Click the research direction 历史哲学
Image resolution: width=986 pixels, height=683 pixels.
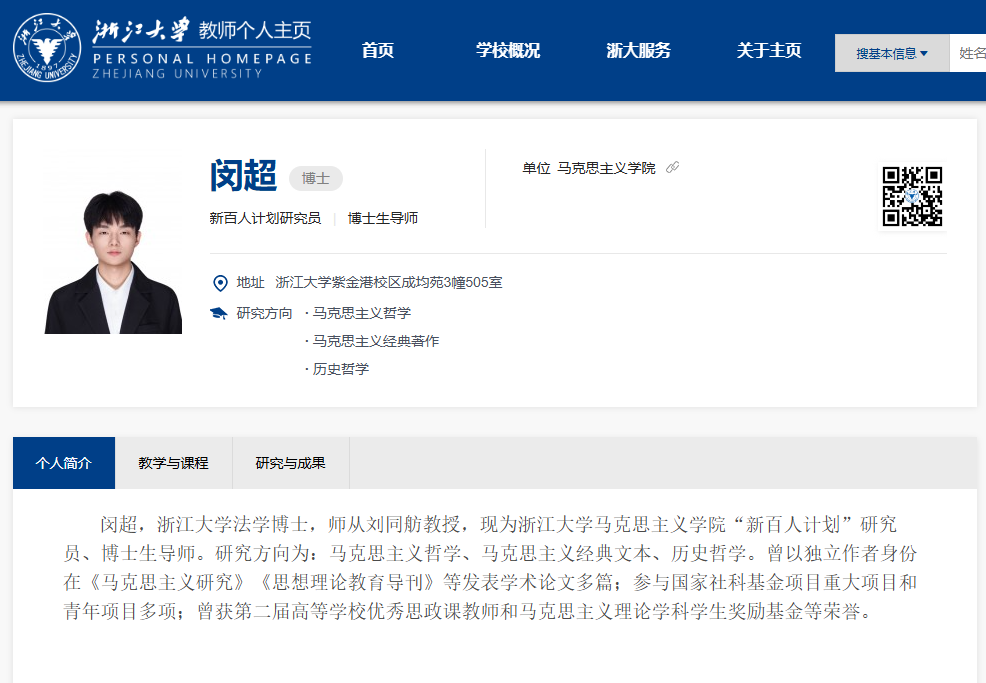[341, 369]
